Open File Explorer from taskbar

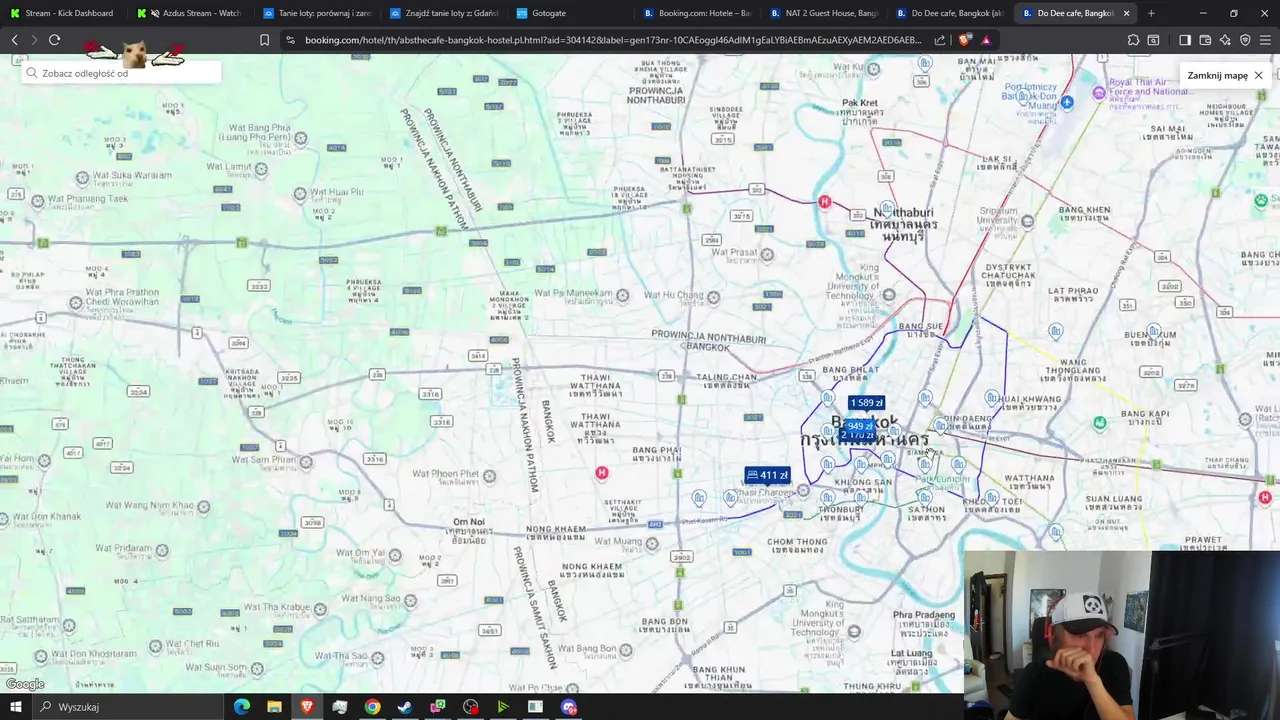click(274, 707)
